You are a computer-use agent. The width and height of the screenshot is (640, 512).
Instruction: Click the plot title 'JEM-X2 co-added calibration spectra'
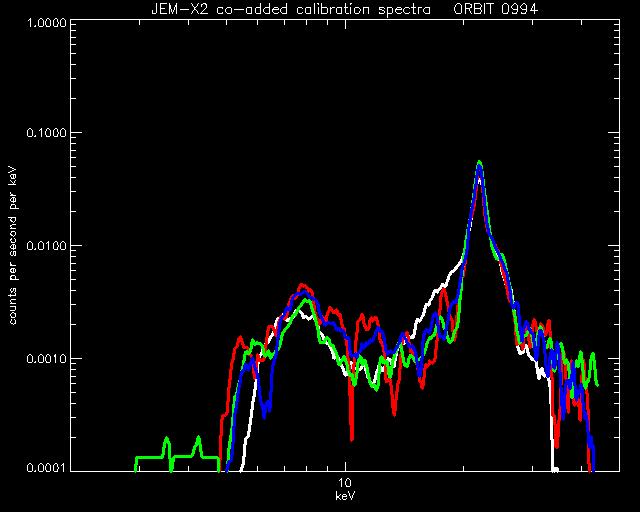291,9
